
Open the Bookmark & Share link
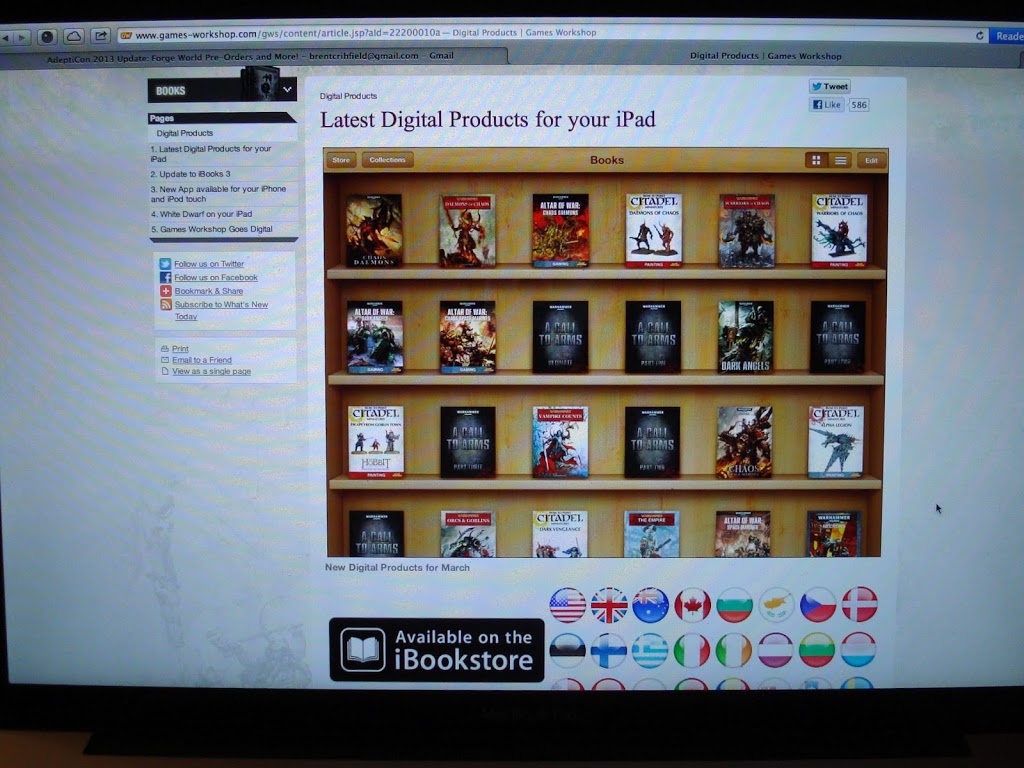pyautogui.click(x=208, y=291)
